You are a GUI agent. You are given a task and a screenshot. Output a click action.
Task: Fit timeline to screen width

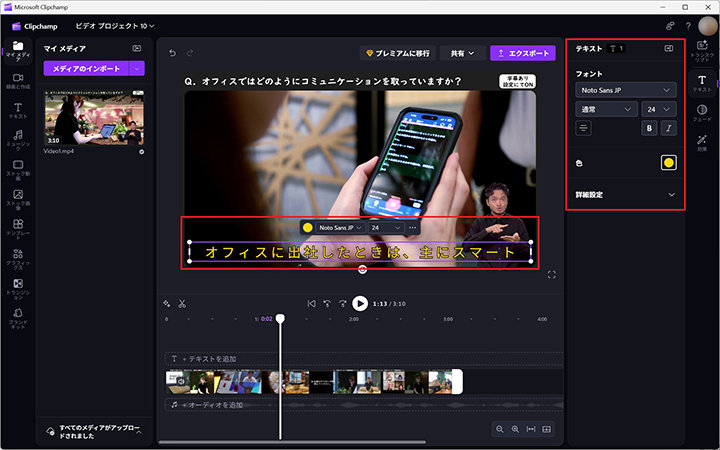tap(531, 429)
